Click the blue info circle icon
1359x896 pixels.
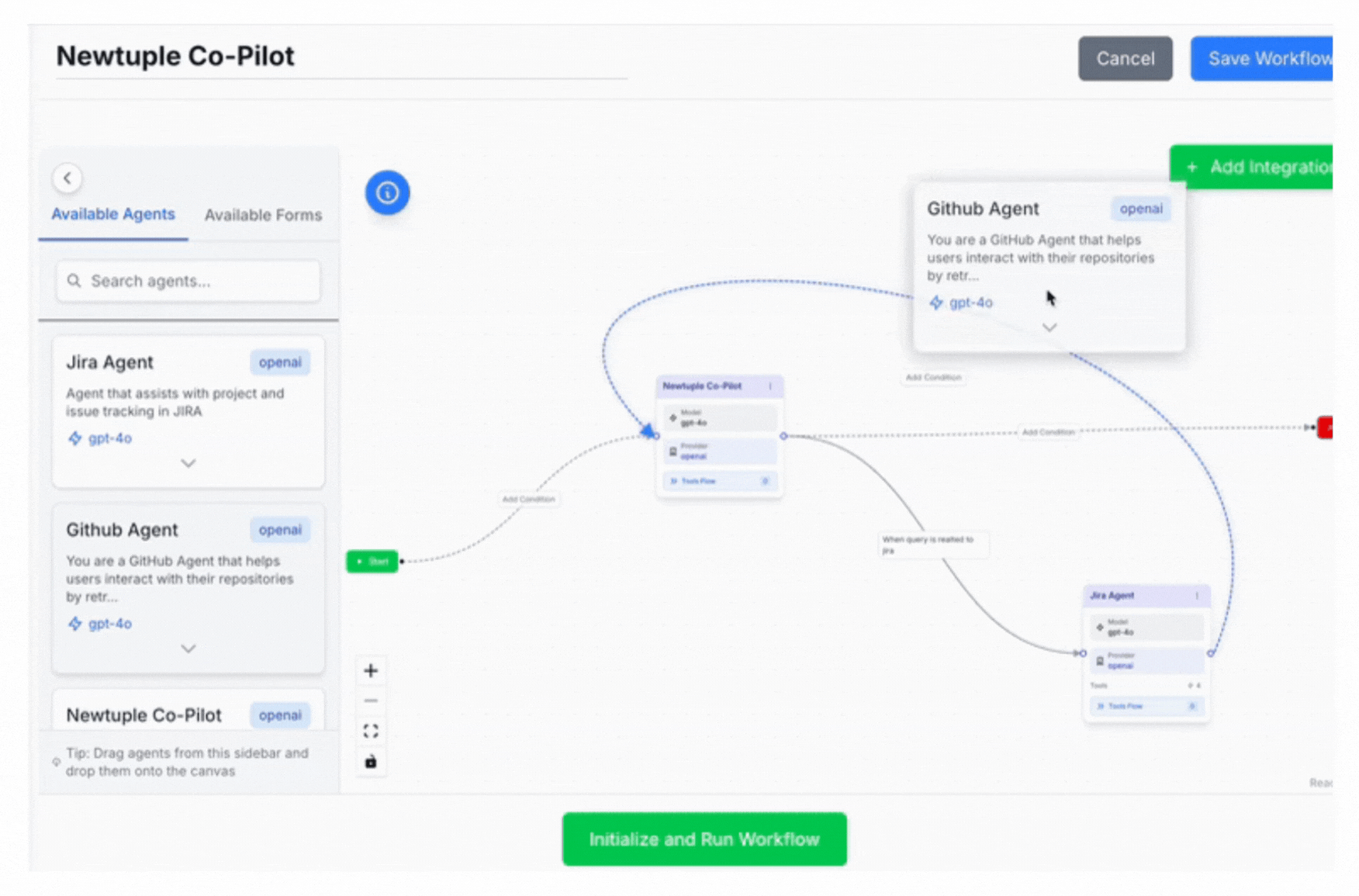pos(387,192)
